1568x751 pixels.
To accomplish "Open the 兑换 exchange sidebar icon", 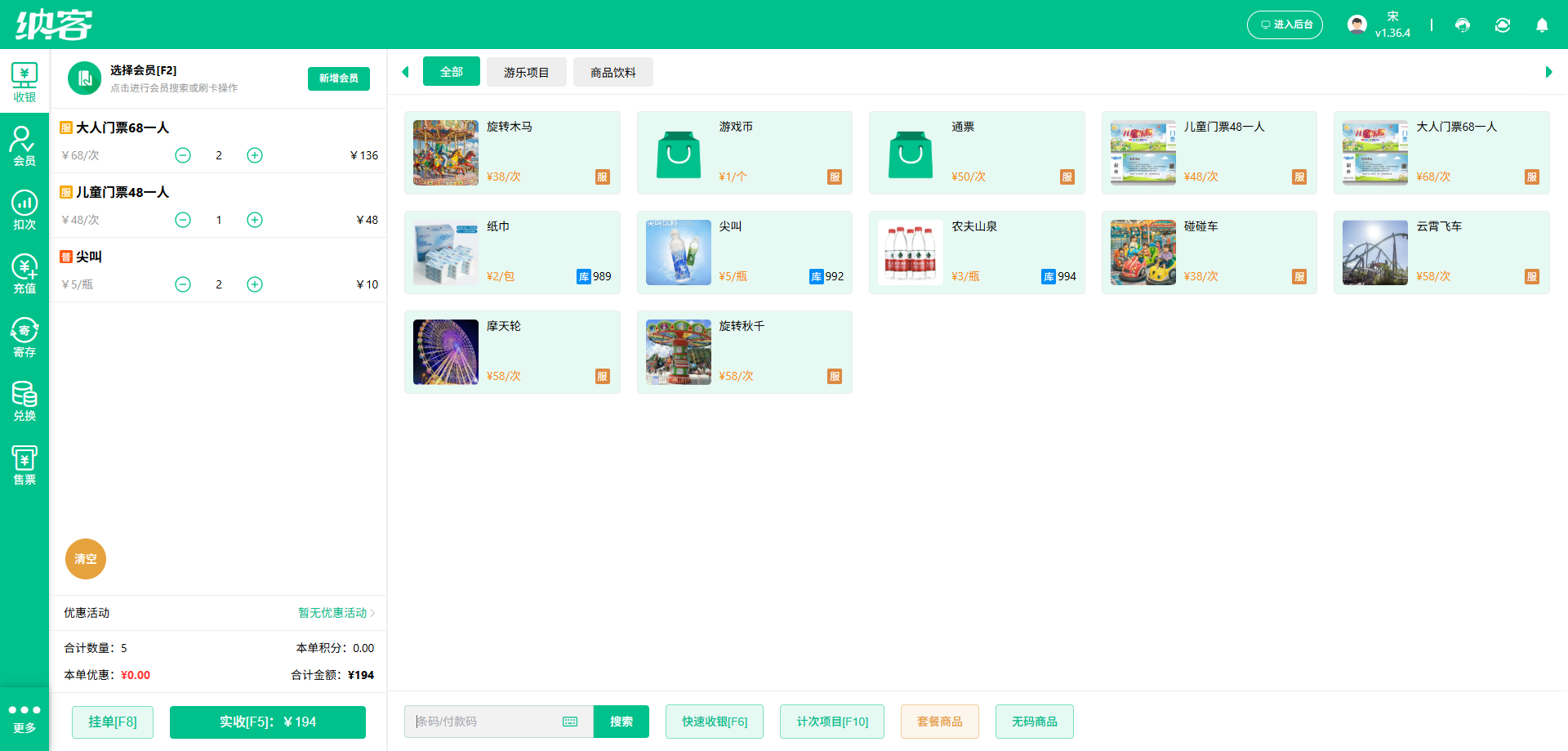I will click(24, 401).
